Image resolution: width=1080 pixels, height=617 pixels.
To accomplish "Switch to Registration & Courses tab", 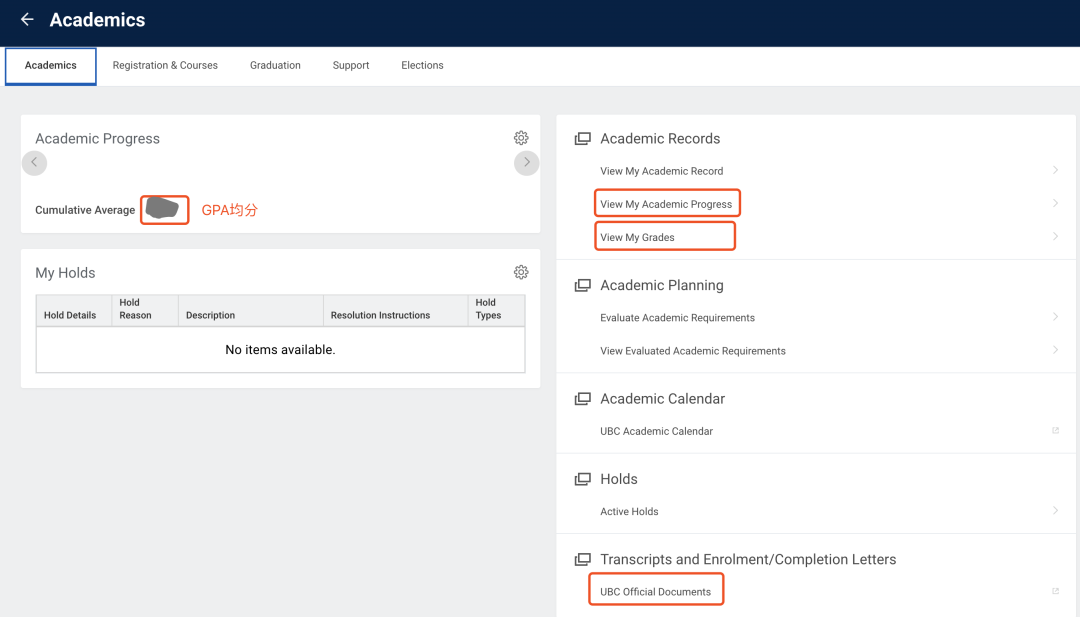I will (x=165, y=66).
